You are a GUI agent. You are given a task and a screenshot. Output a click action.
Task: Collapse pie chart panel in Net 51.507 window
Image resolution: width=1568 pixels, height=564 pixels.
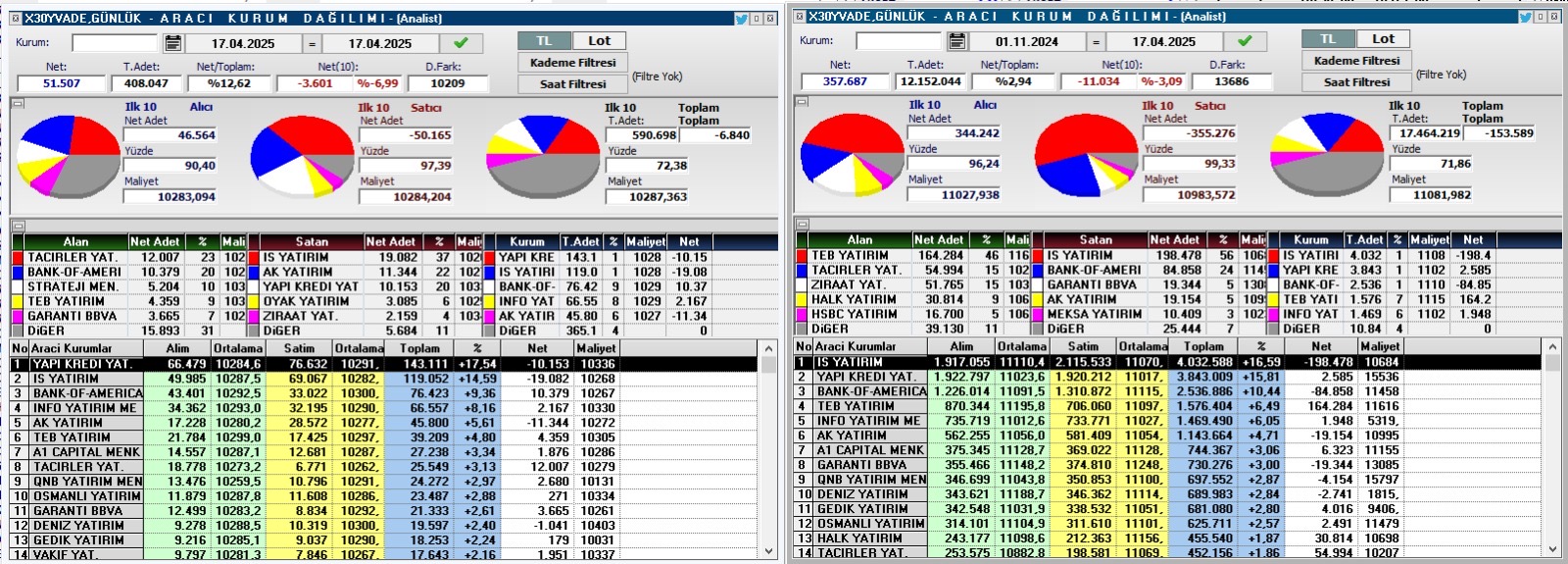(17, 102)
